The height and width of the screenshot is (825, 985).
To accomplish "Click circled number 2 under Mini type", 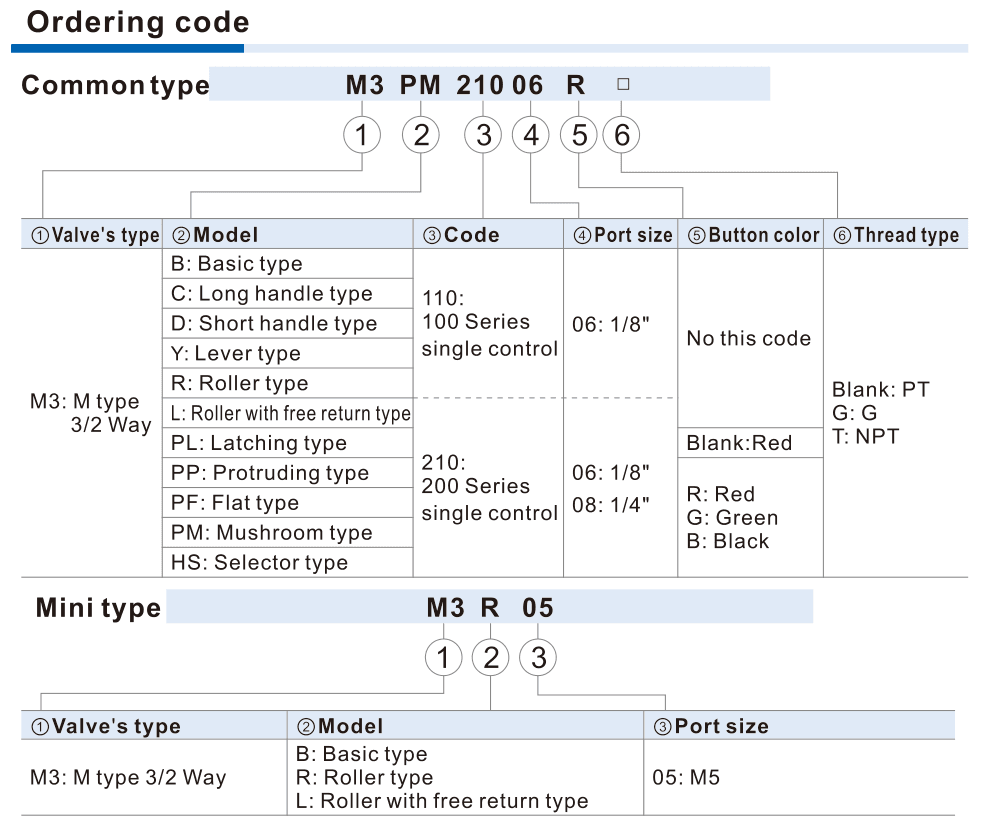I will click(x=491, y=658).
